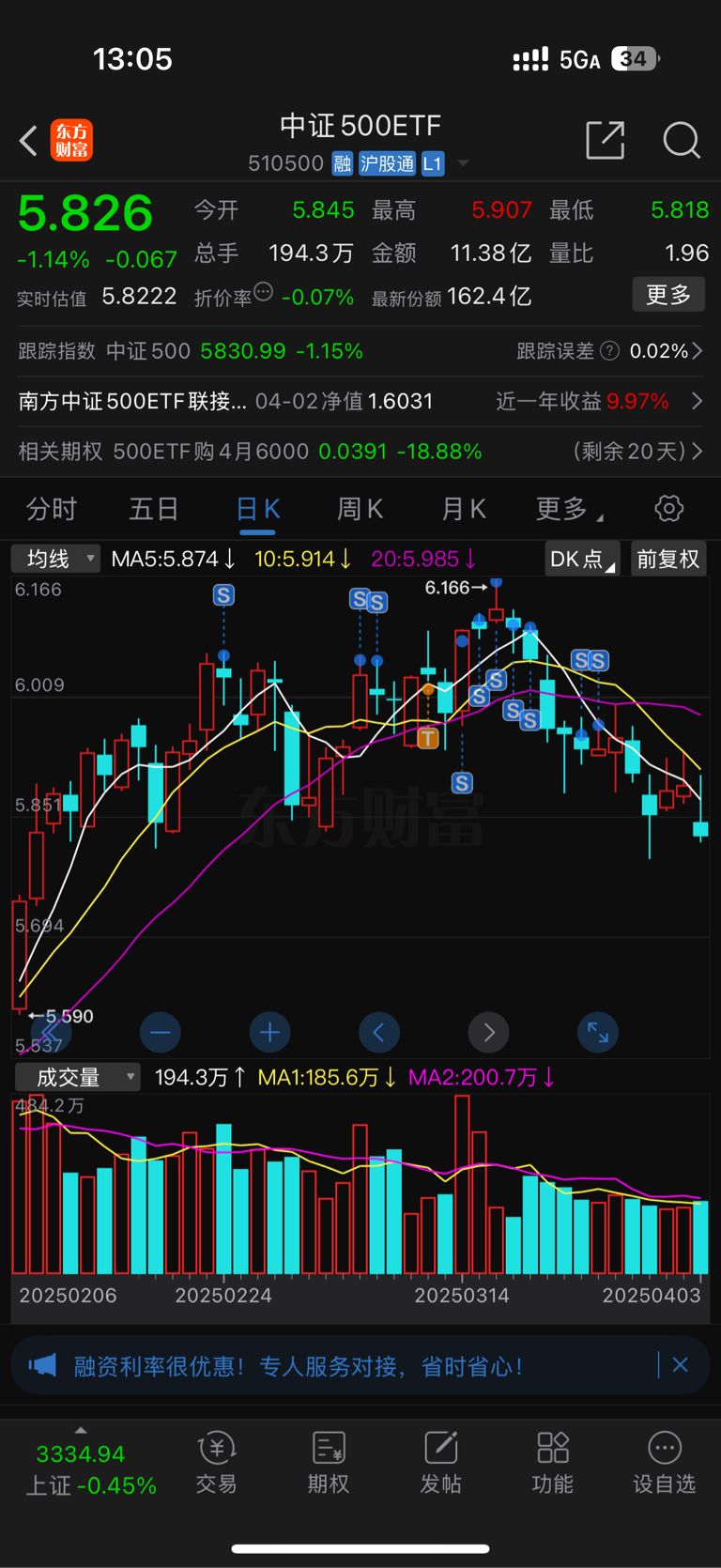Viewport: 721px width, 1568px height.
Task: Dismiss the margin rate banner
Action: pos(681,1365)
